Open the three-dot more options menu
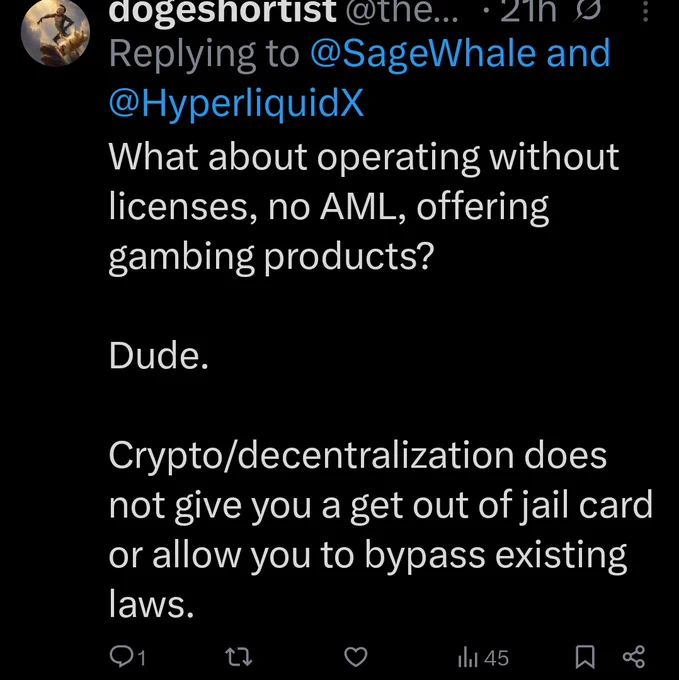Screen dimensions: 679x680 coord(645,11)
